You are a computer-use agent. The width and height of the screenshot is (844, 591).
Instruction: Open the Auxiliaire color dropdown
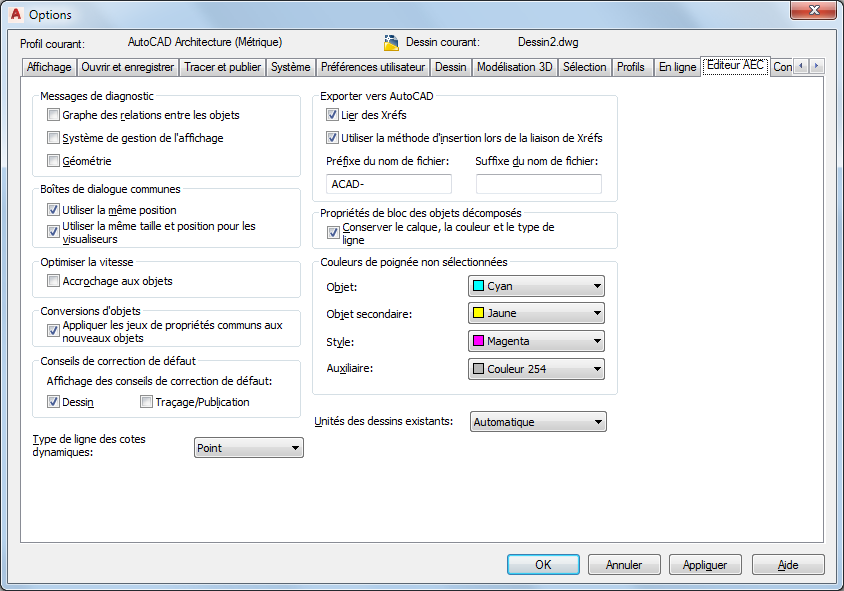pos(536,369)
